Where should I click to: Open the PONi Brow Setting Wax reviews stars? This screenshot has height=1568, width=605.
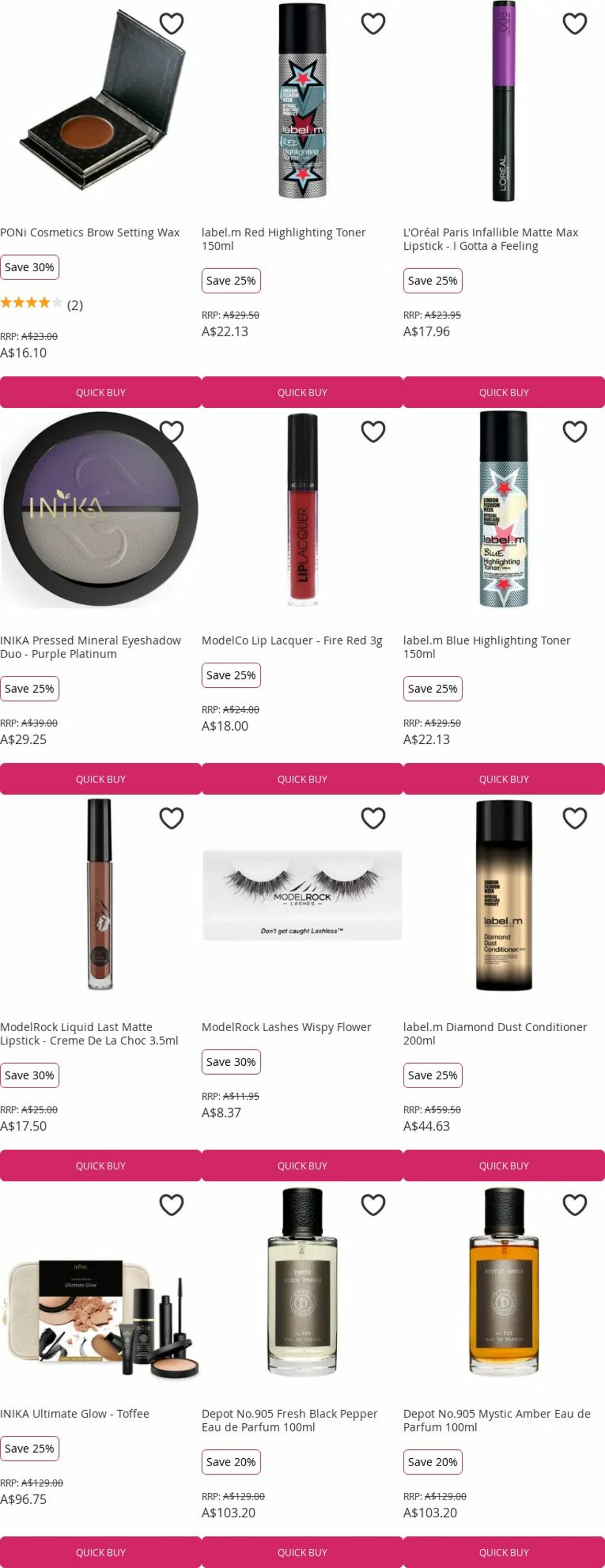coord(31,303)
